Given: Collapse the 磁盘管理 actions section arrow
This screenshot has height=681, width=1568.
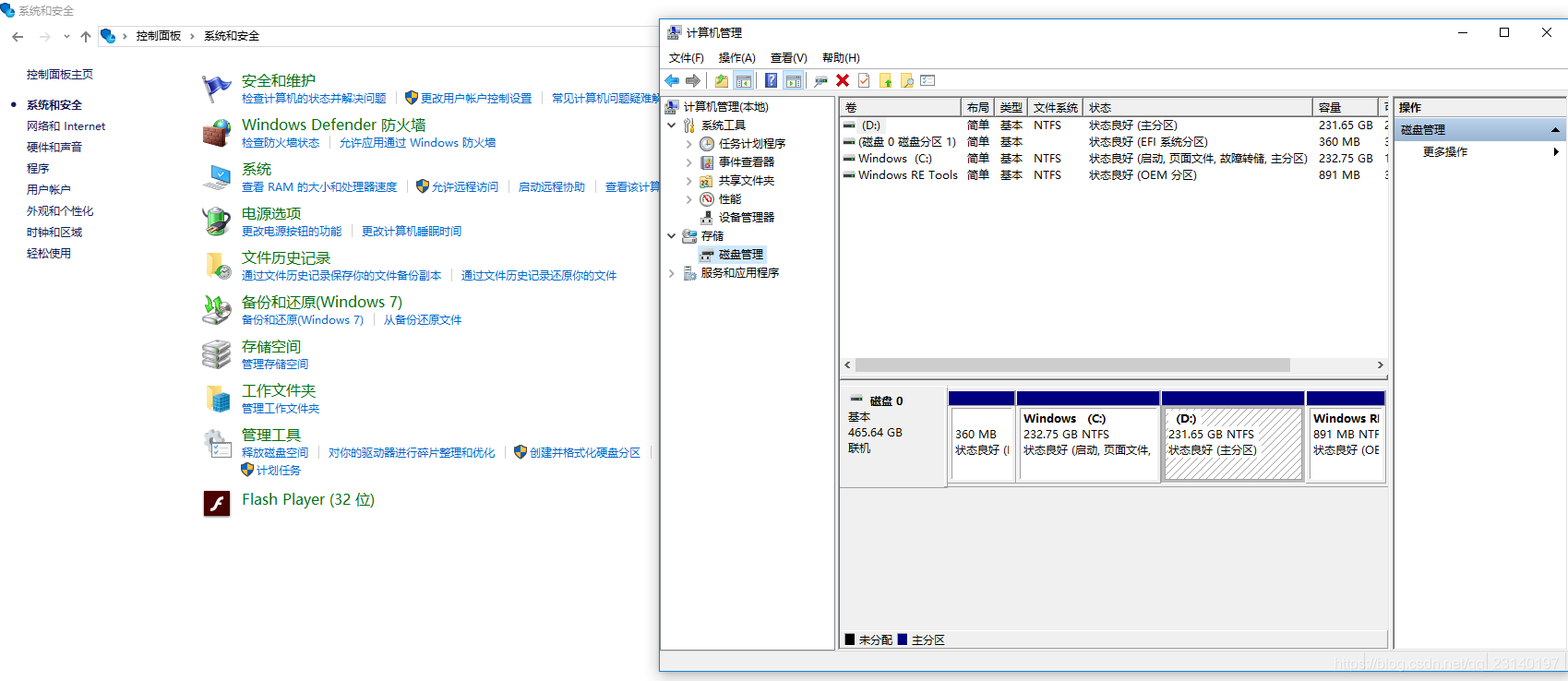Looking at the screenshot, I should [x=1555, y=130].
